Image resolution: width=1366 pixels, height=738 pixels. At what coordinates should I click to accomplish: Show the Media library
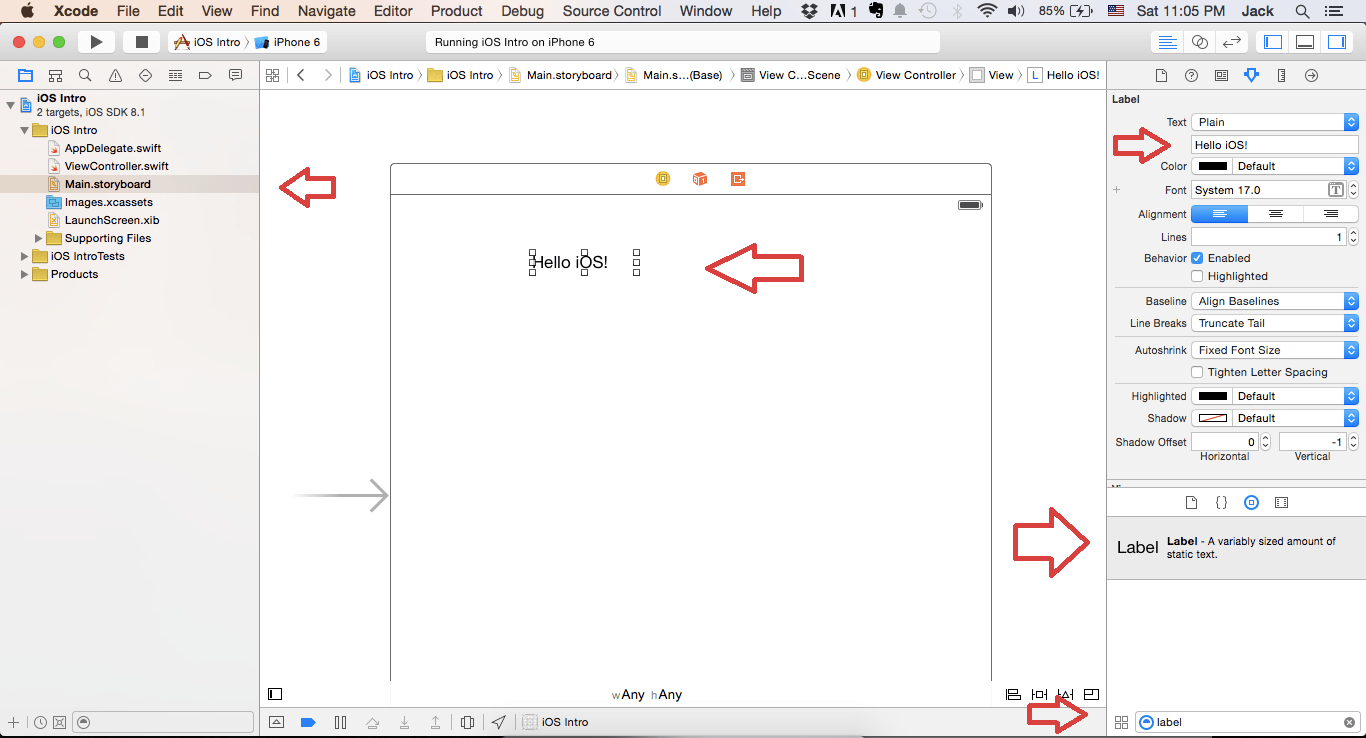[x=1281, y=502]
